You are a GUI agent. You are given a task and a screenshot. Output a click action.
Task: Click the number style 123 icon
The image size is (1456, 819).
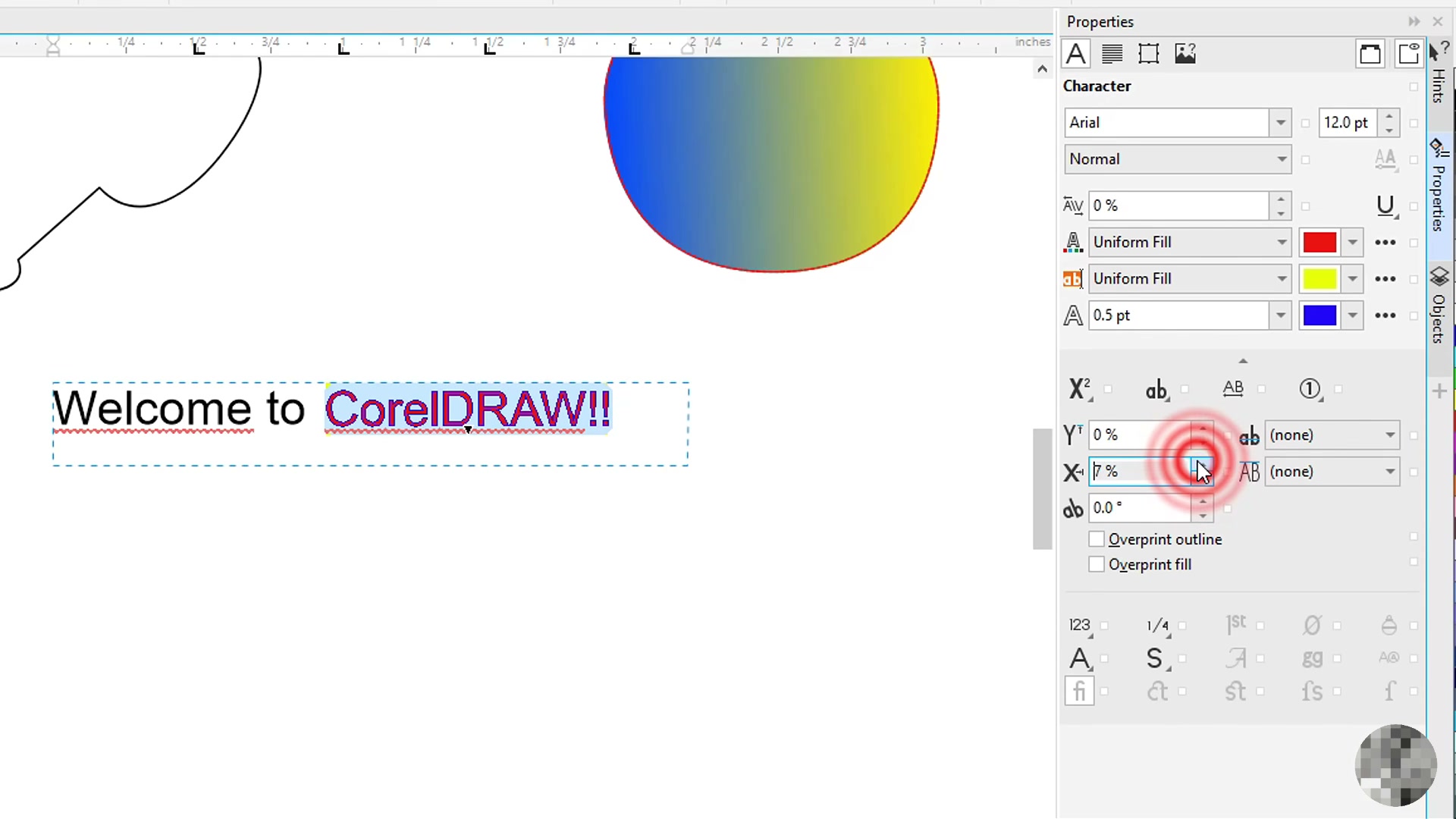[x=1080, y=626]
